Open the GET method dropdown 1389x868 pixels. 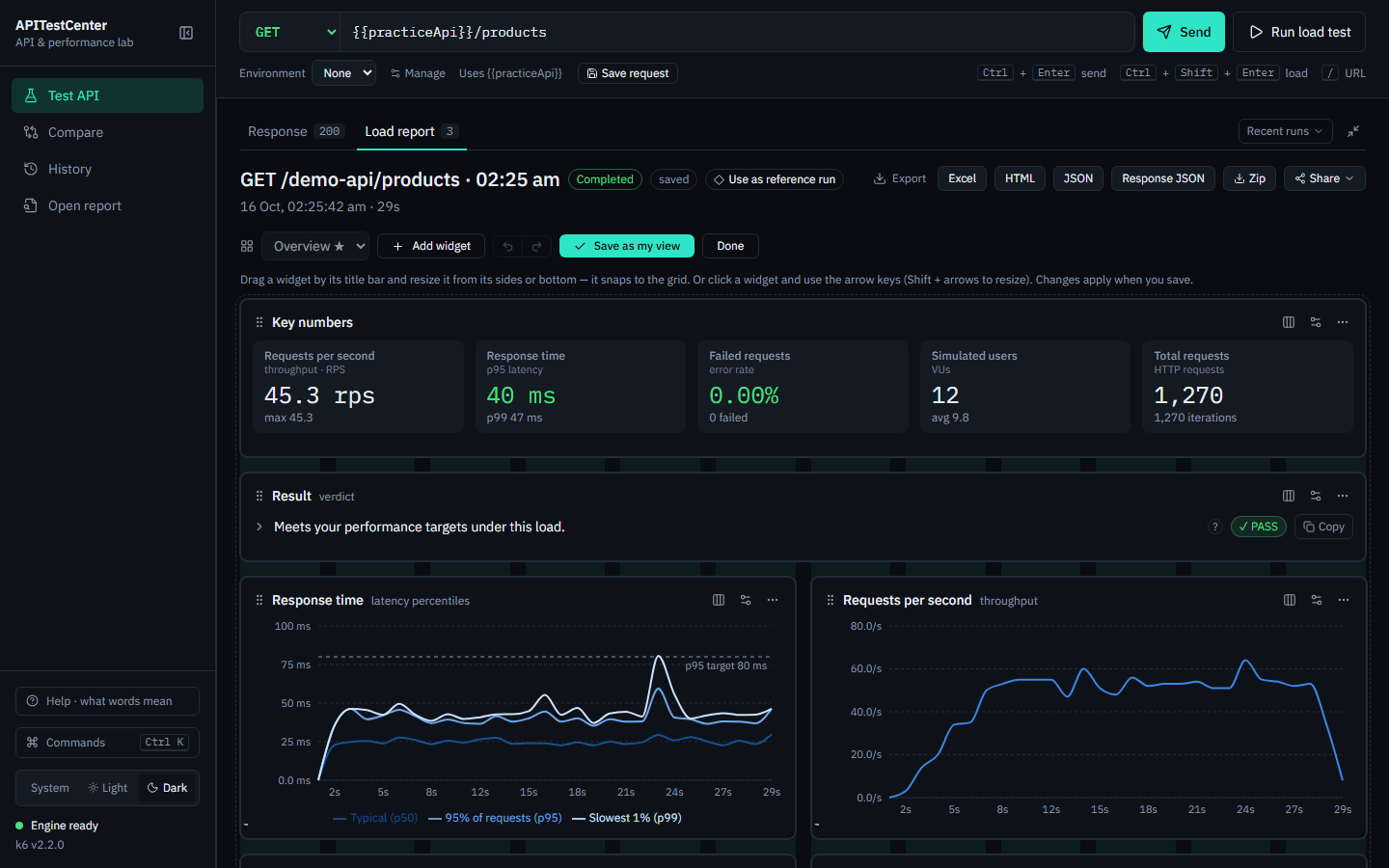click(x=292, y=32)
